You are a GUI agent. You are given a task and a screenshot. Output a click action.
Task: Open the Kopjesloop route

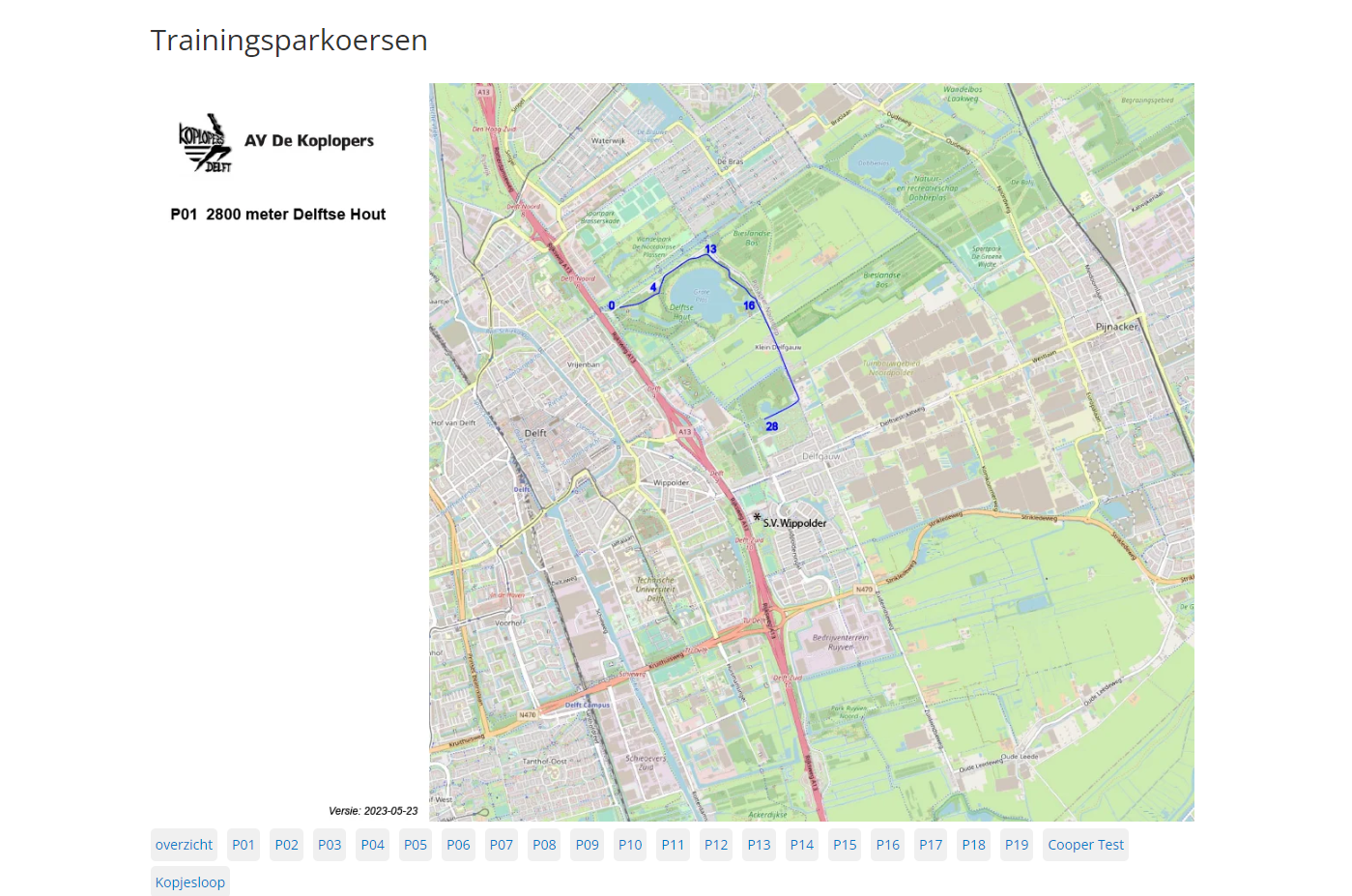coord(190,882)
